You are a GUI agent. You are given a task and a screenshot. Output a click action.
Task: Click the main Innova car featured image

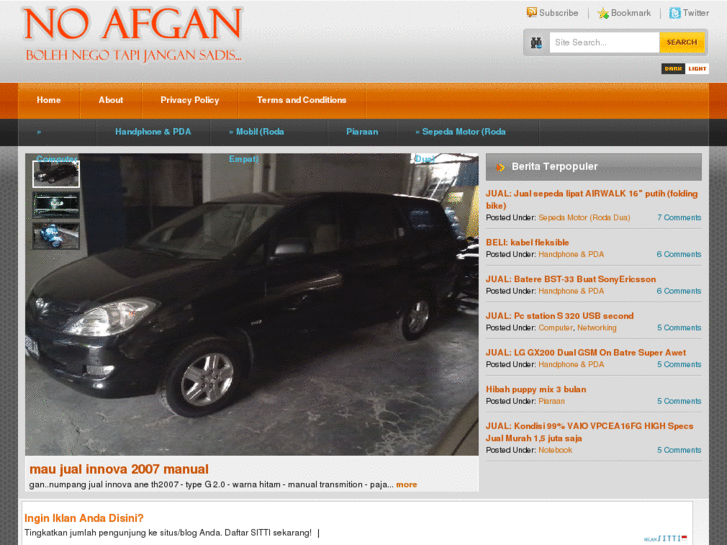pos(252,304)
